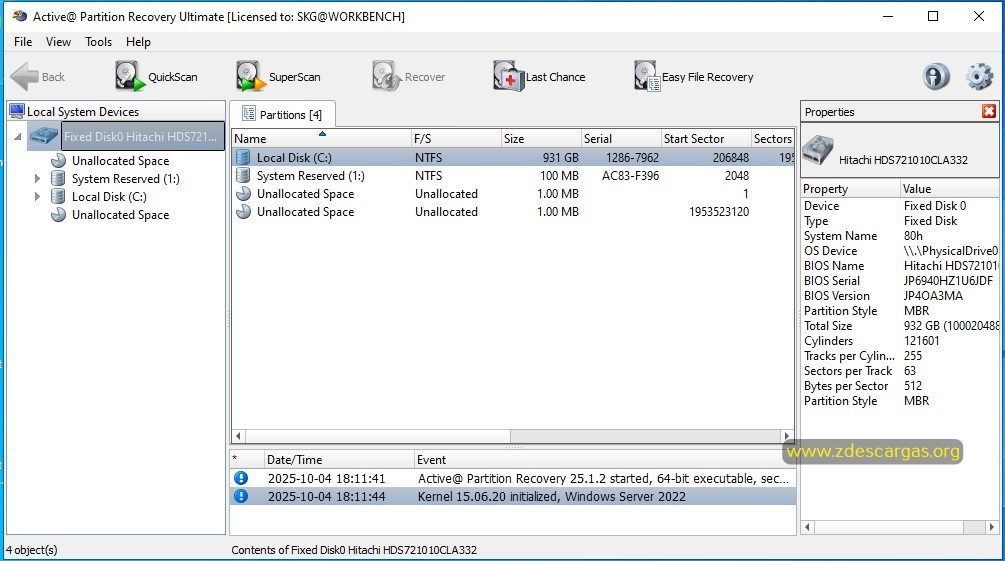Click the BIOS Serial value JP6940HZ1U6JDF
This screenshot has width=1005, height=561.
point(948,280)
